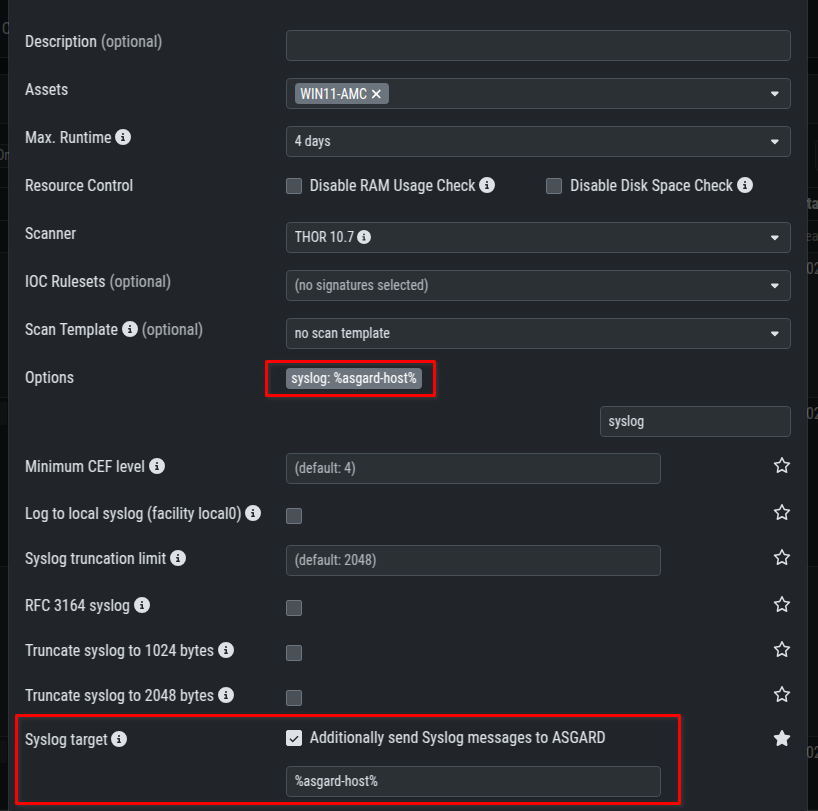The height and width of the screenshot is (811, 818).
Task: Click info icon beside Syslog target label
Action: tap(119, 739)
